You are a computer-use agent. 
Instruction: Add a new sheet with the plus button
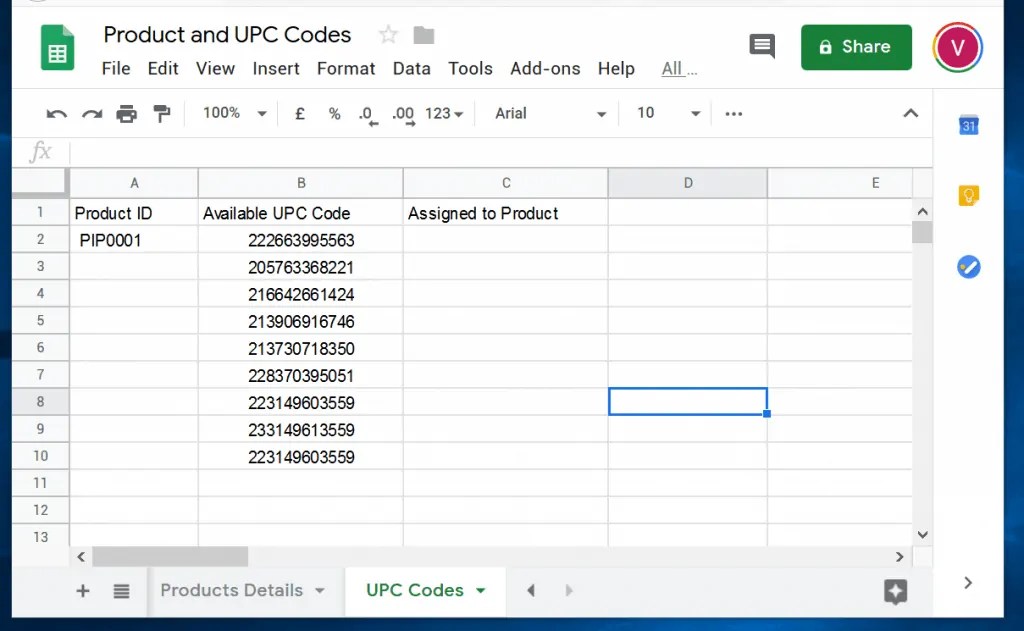pos(82,590)
